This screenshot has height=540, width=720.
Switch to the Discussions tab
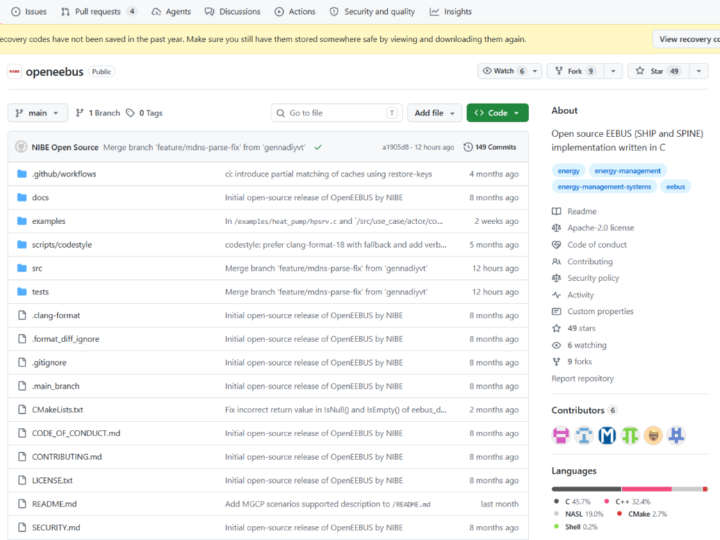point(233,11)
